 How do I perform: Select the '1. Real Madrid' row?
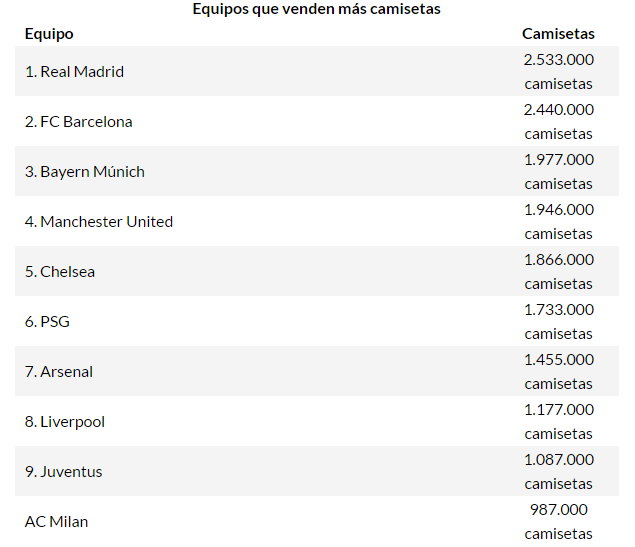pos(74,72)
